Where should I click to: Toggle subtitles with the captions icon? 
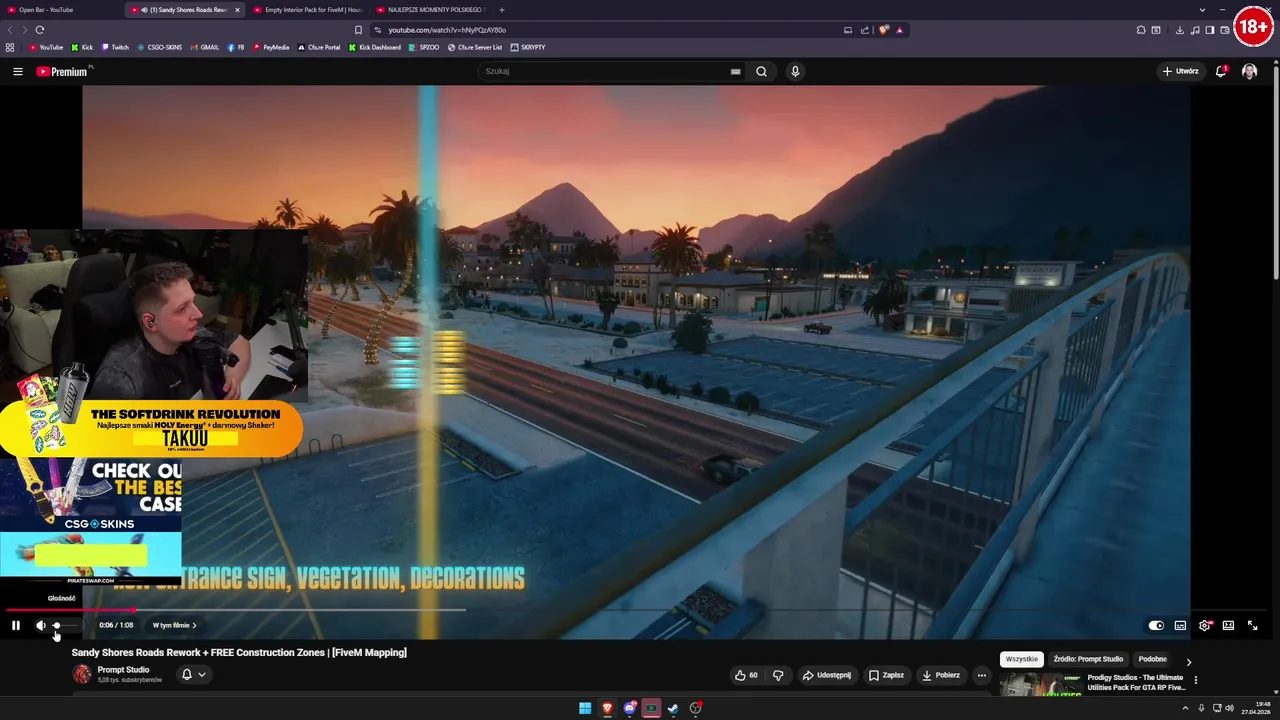click(1180, 625)
